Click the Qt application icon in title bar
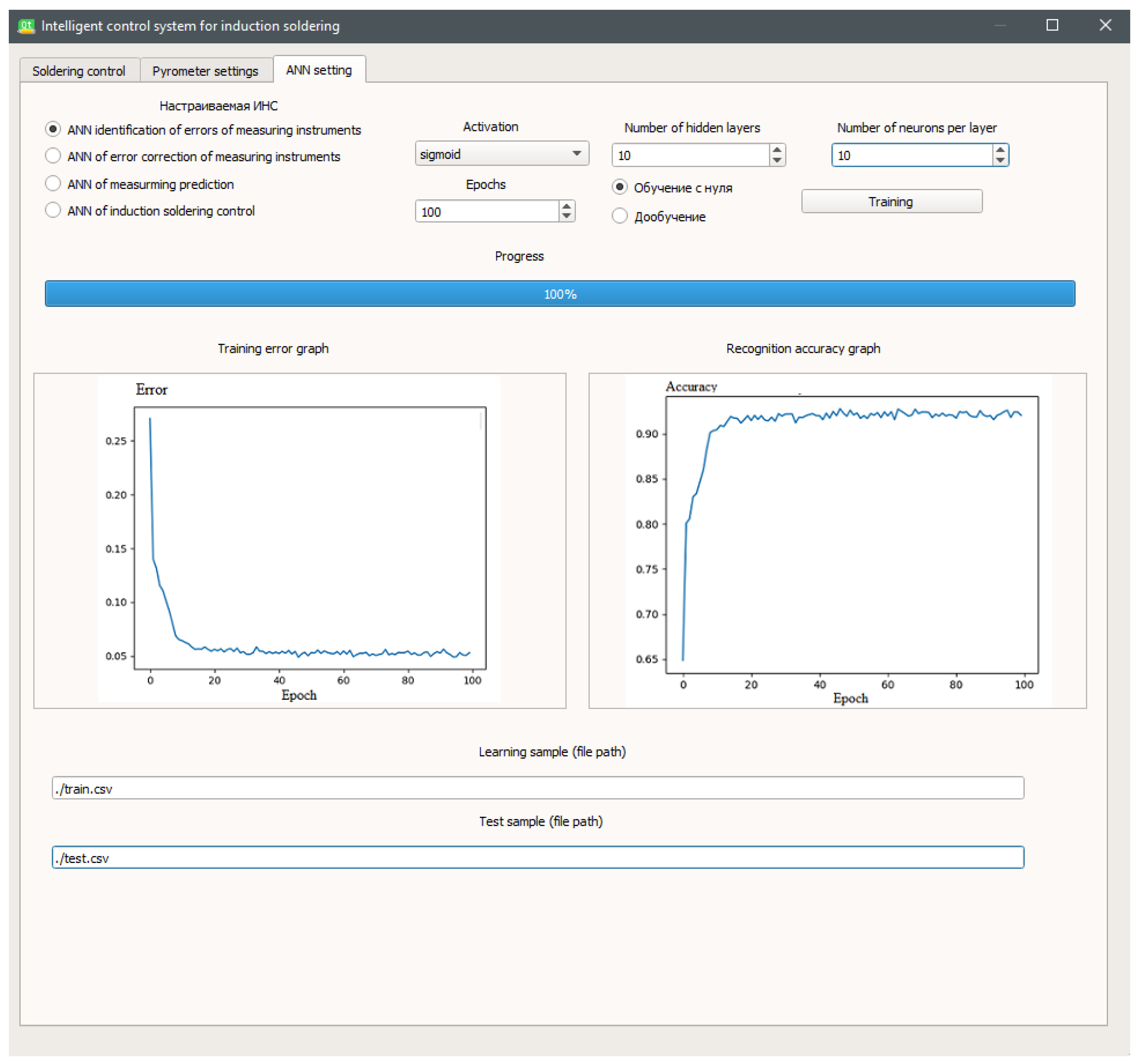Viewport: 1139px width, 1064px height. tap(26, 26)
